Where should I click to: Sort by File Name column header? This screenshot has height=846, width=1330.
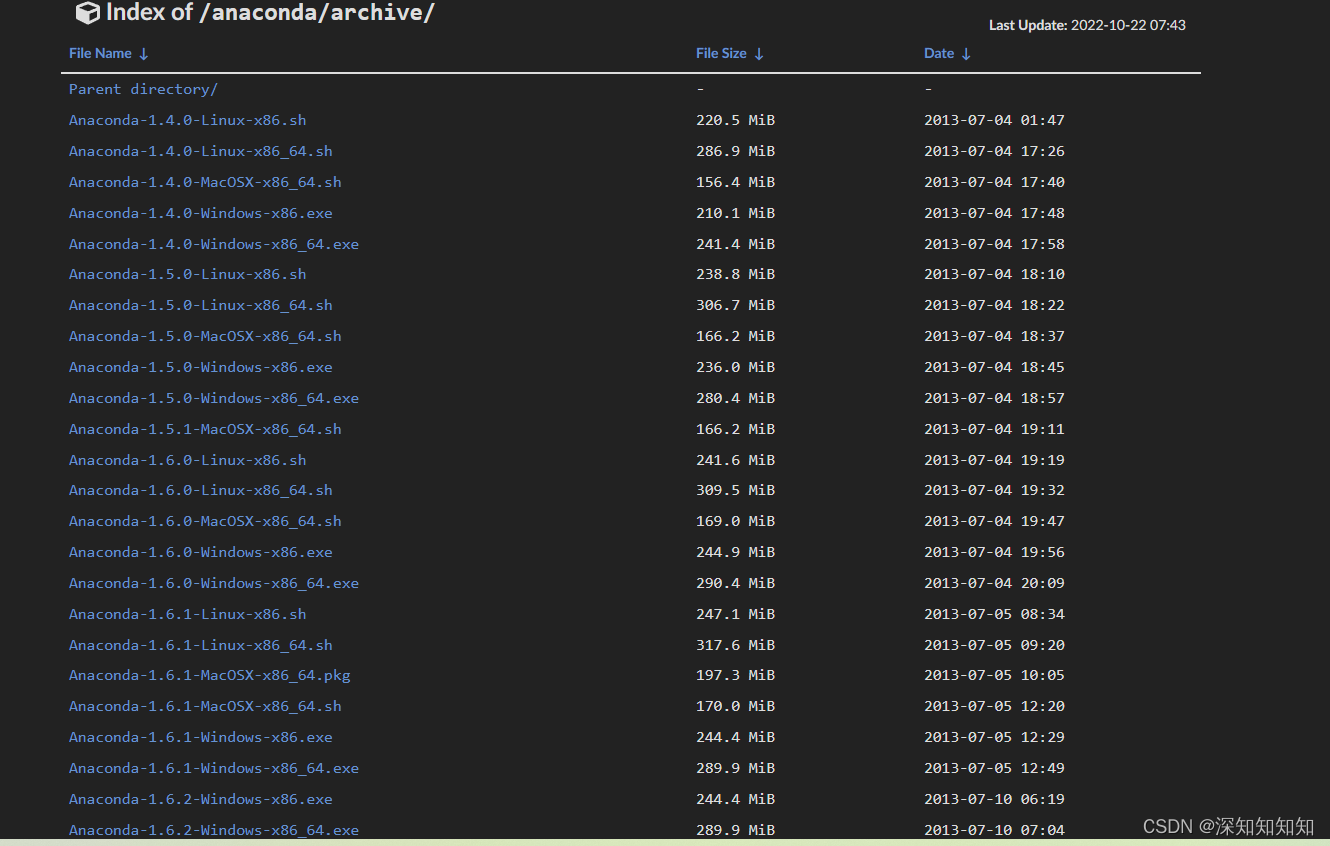pyautogui.click(x=109, y=54)
